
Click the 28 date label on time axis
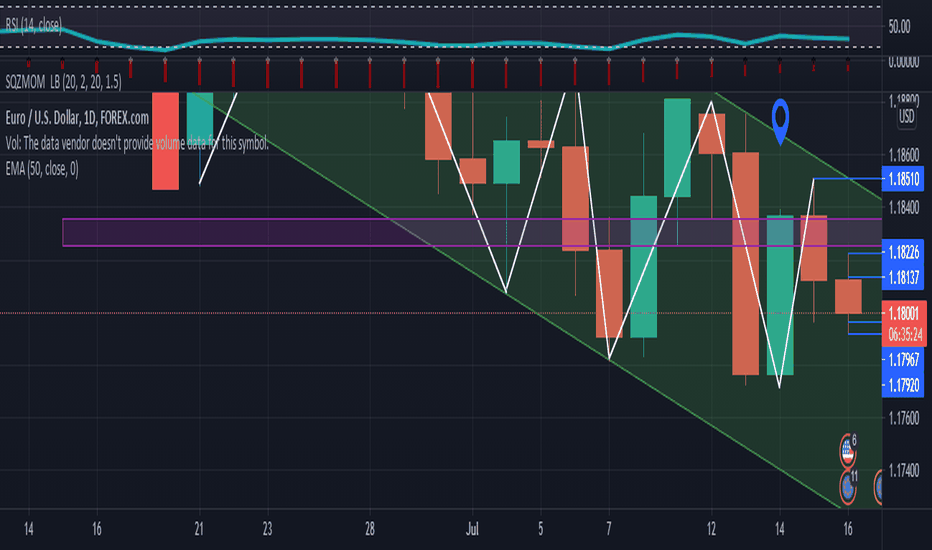point(370,529)
